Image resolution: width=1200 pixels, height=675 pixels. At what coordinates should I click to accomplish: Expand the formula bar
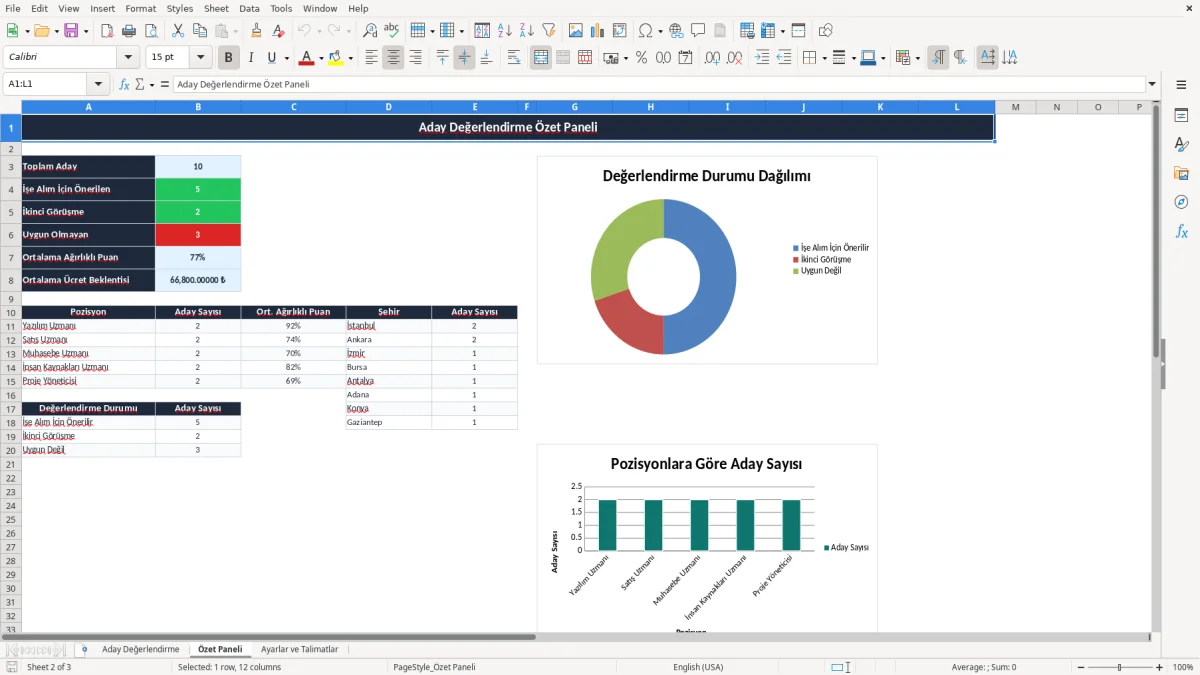click(x=1152, y=84)
